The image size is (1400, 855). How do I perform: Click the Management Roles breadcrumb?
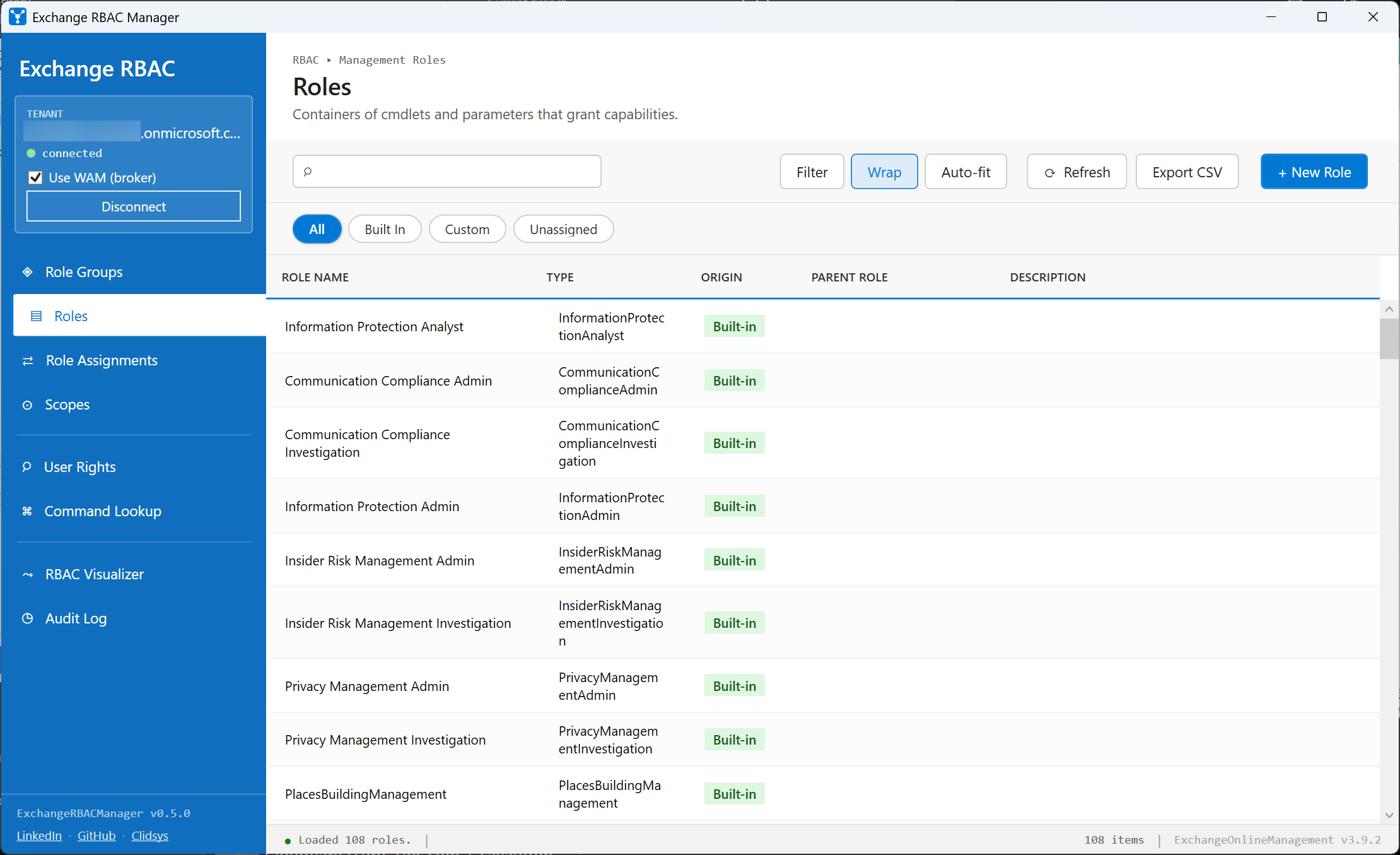click(x=392, y=60)
